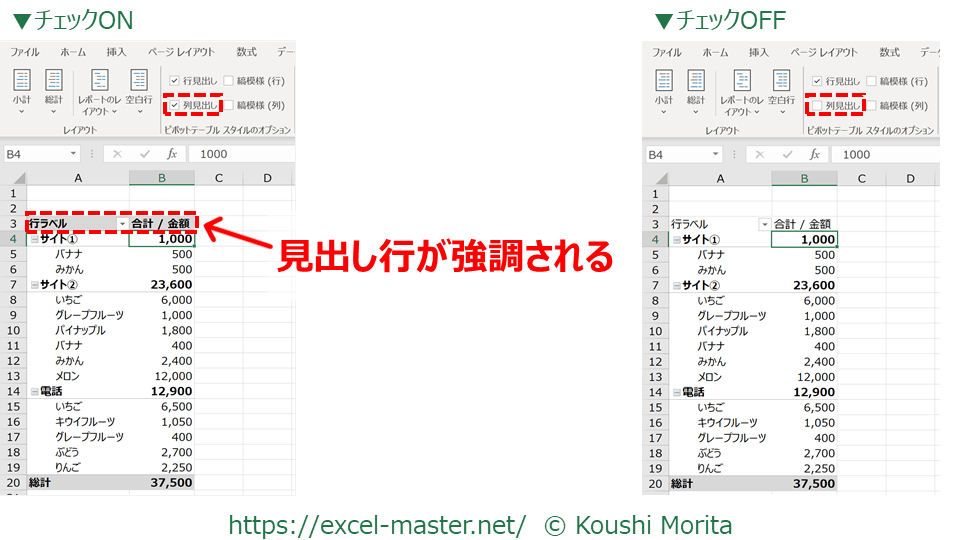Collapse the サイト② group in the left pivot table
Viewport: 960px width, 540px height.
[34, 285]
